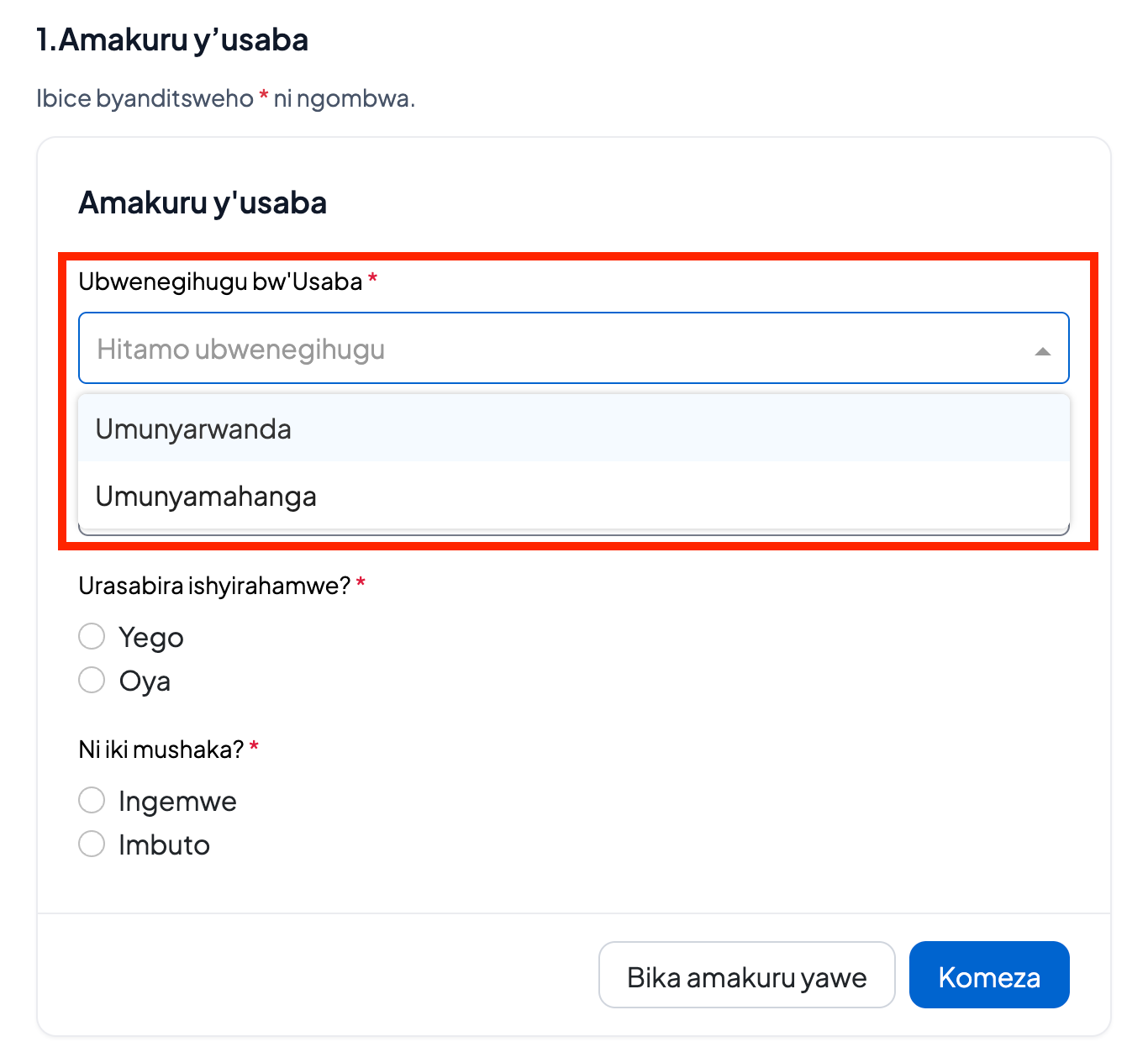Click the red asterisk beside Ubwenegihugu bw'Usaba

(x=373, y=278)
